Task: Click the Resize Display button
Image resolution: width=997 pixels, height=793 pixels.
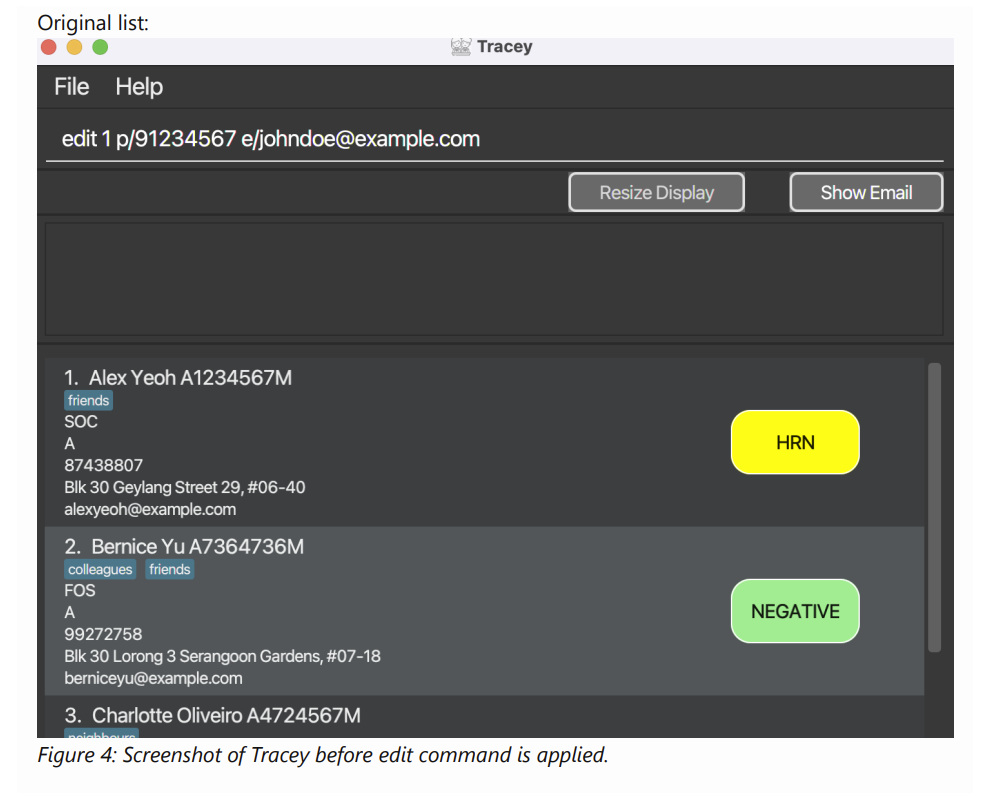Action: tap(656, 192)
